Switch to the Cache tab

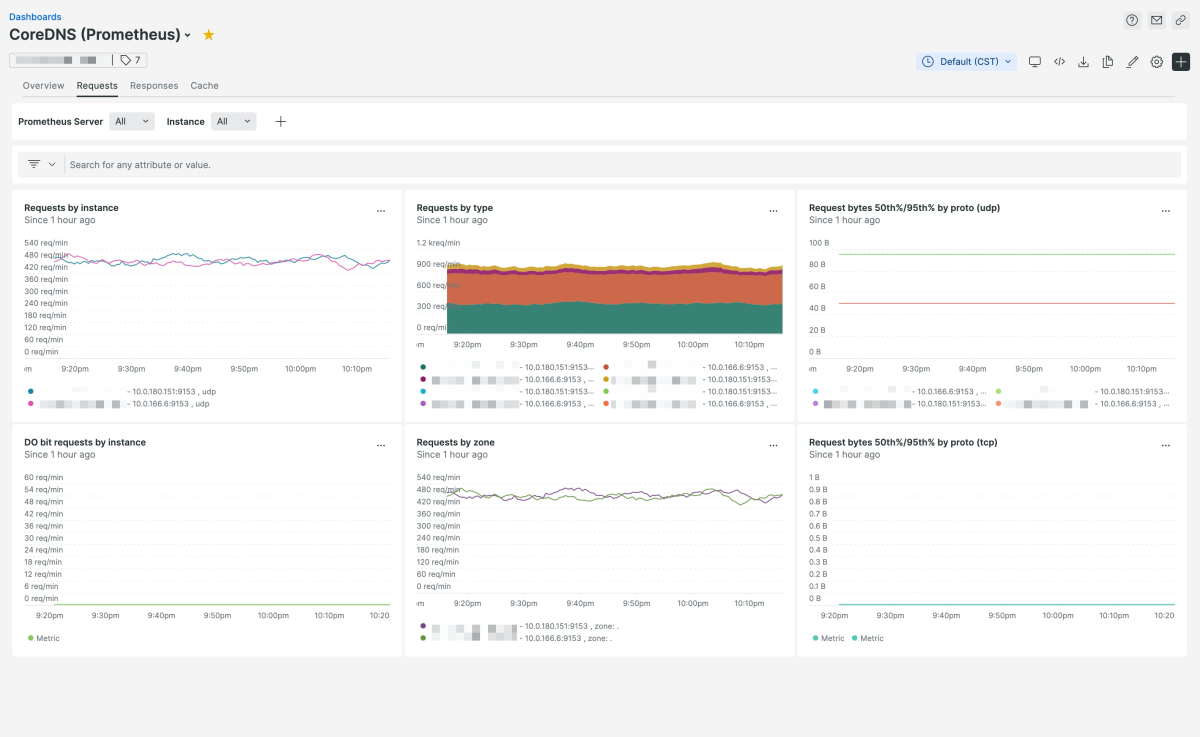point(204,86)
